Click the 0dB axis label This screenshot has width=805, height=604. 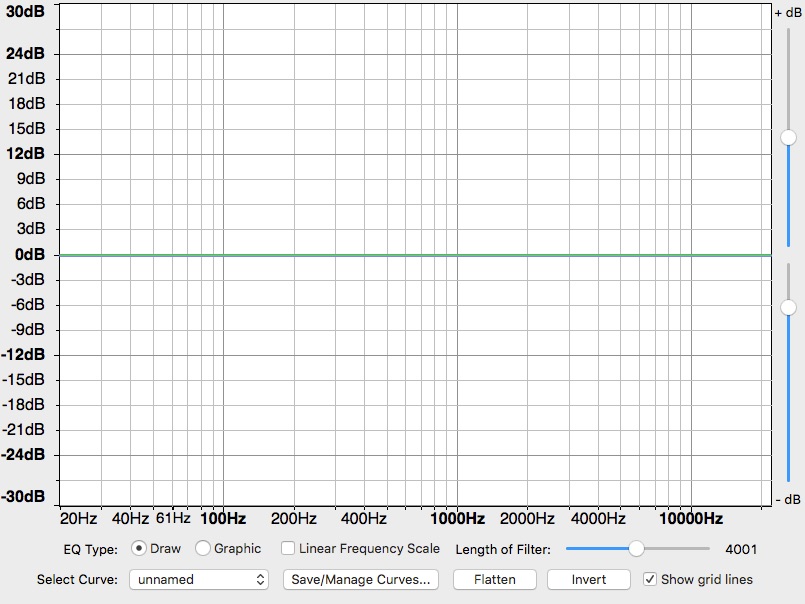[x=30, y=254]
